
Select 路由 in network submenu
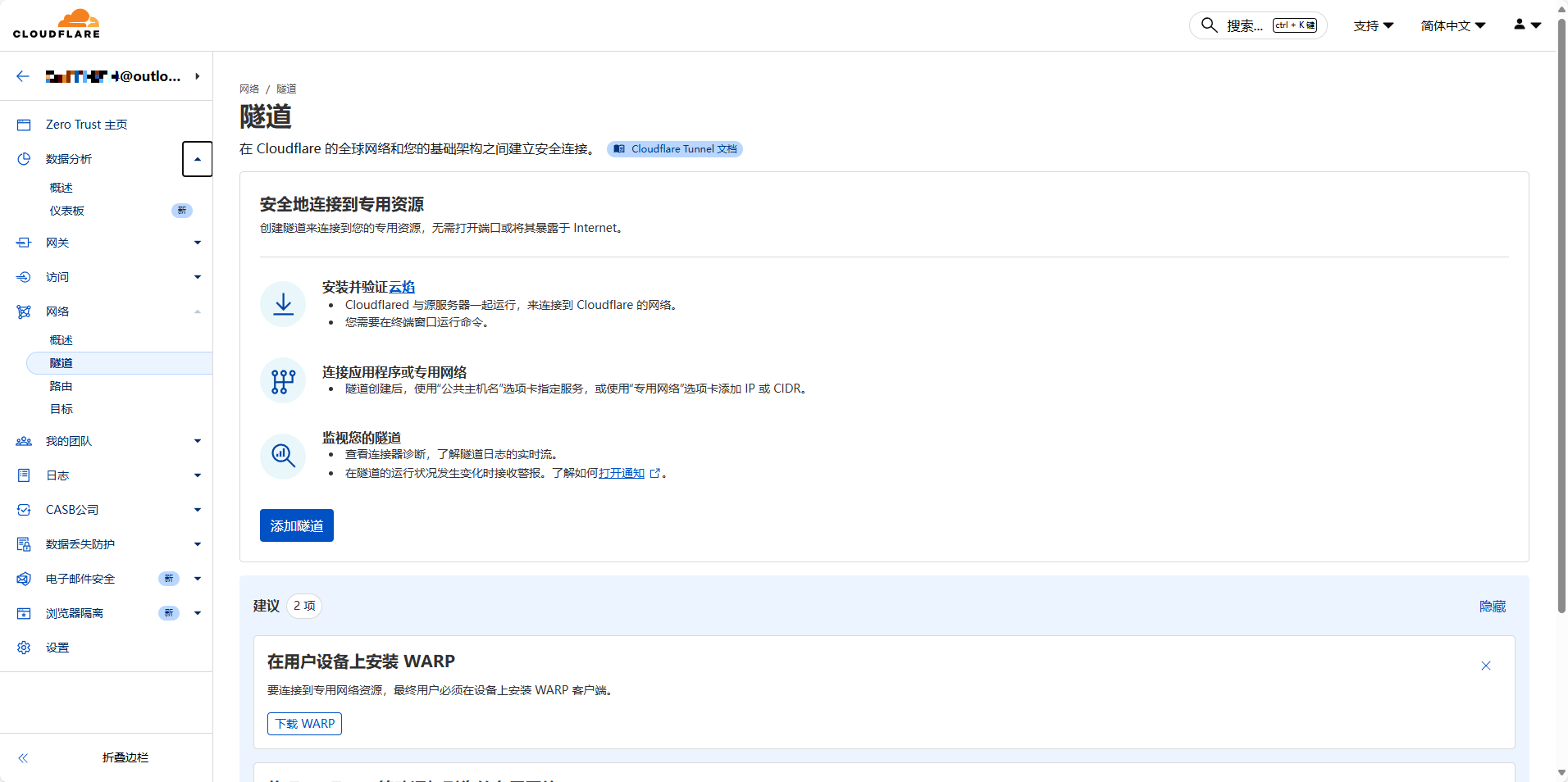[62, 386]
